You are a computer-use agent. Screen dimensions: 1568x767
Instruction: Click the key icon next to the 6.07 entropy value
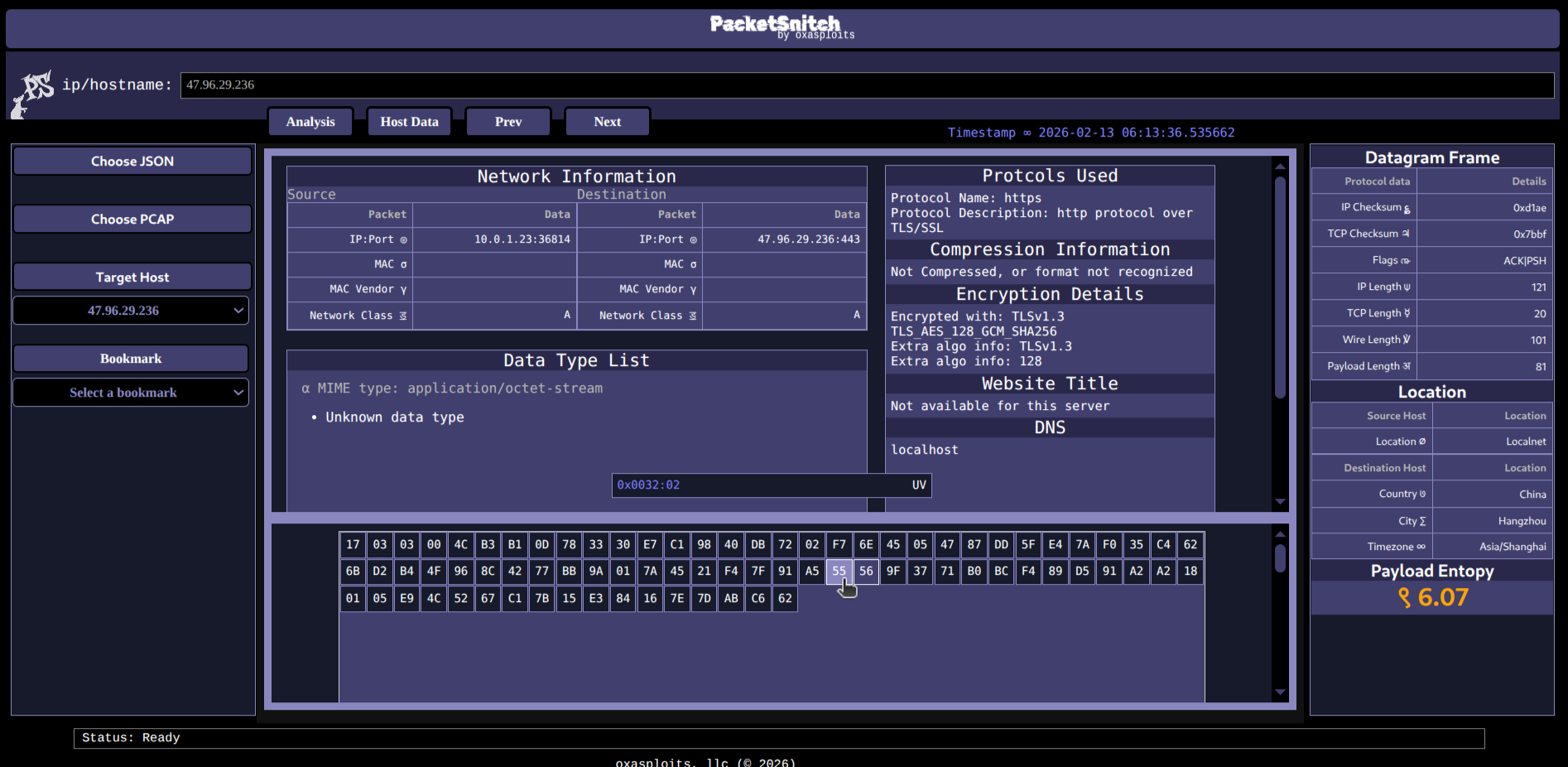tap(1404, 597)
